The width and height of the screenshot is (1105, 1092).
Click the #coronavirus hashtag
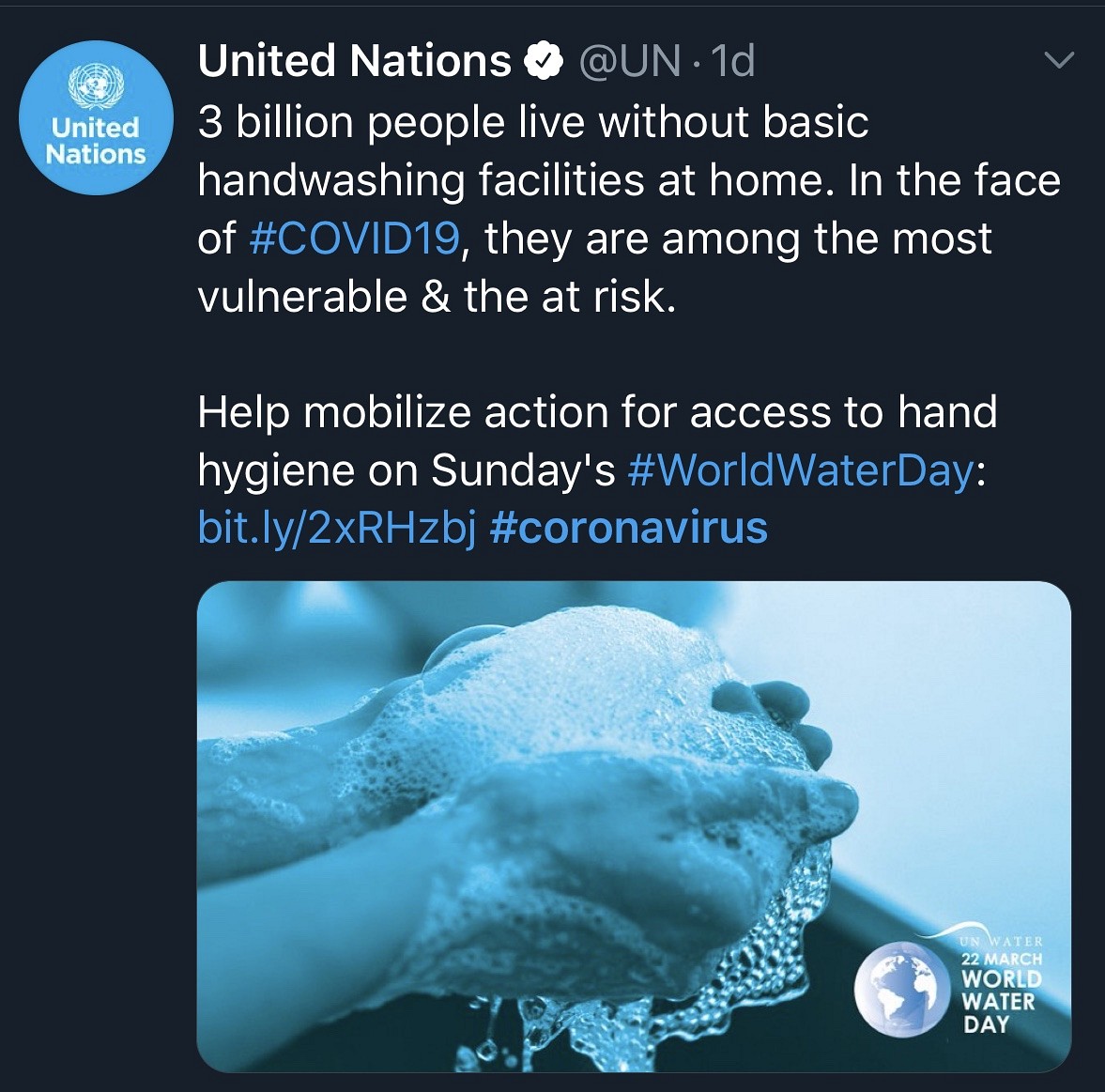(628, 528)
